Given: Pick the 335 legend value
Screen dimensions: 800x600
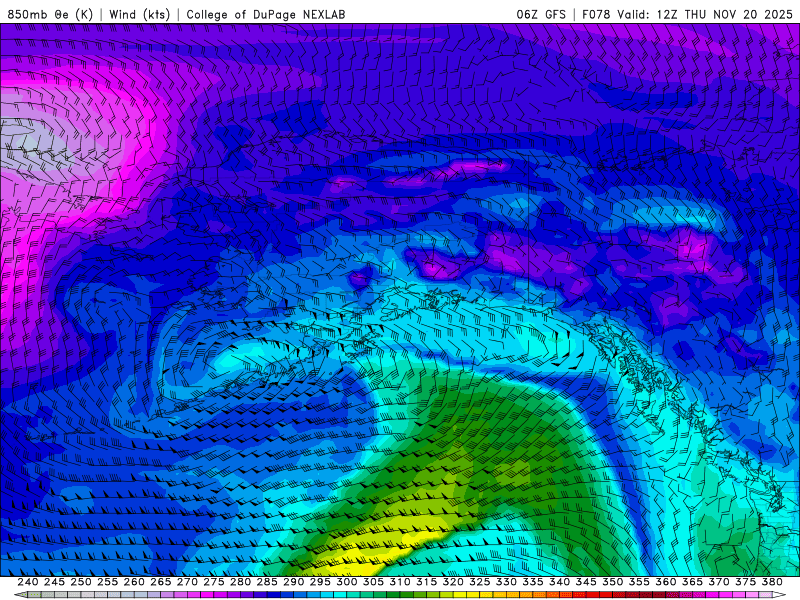Looking at the screenshot, I should [x=533, y=582].
